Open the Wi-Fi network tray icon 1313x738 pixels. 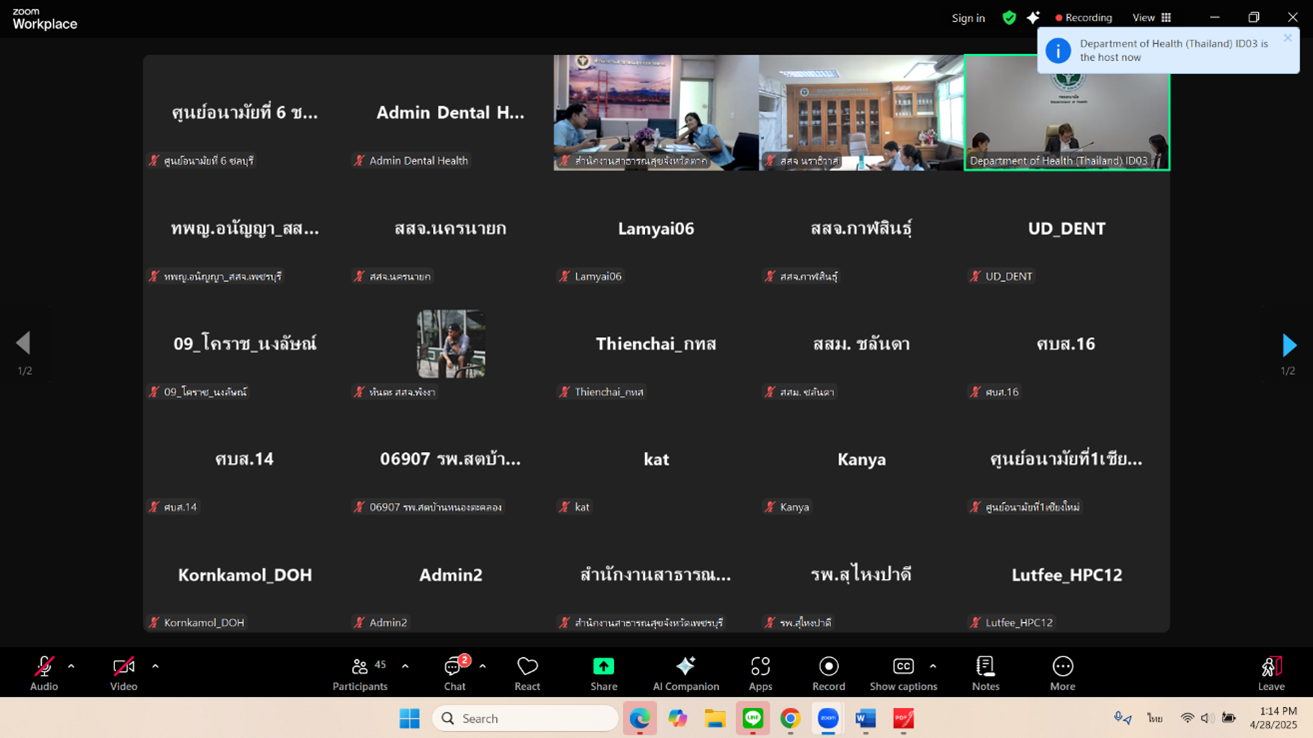coord(1187,718)
